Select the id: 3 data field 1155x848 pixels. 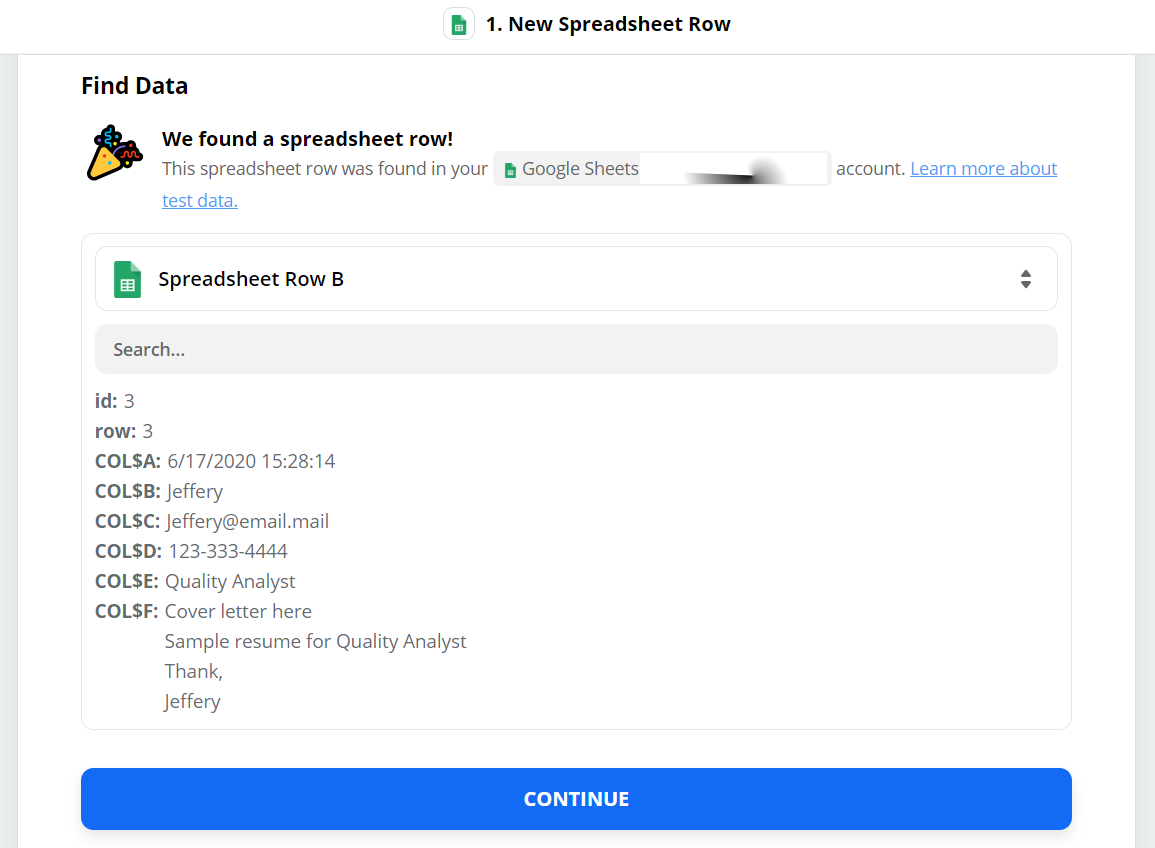(114, 401)
